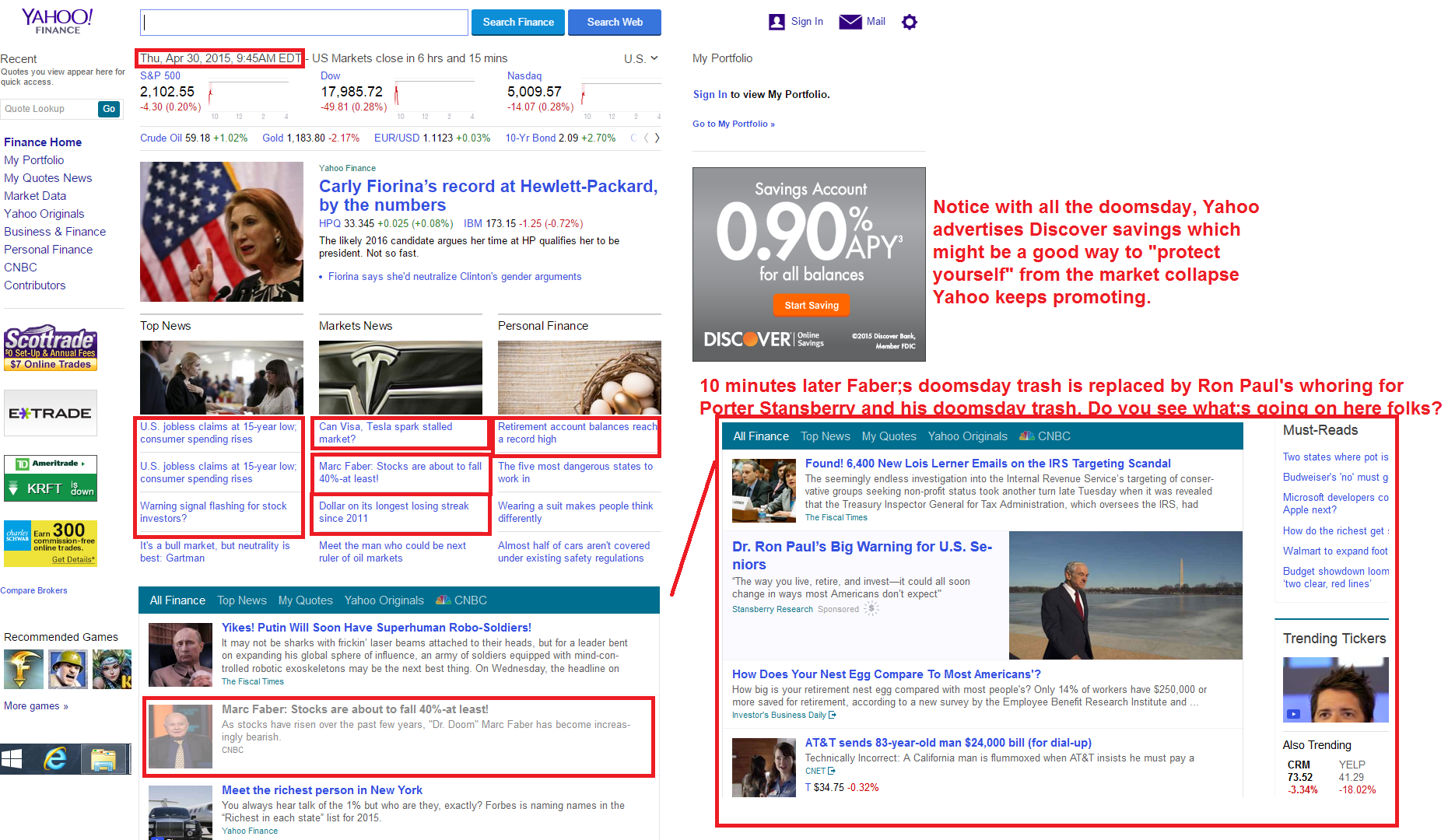Click the Scottrade ad logo

click(x=51, y=347)
